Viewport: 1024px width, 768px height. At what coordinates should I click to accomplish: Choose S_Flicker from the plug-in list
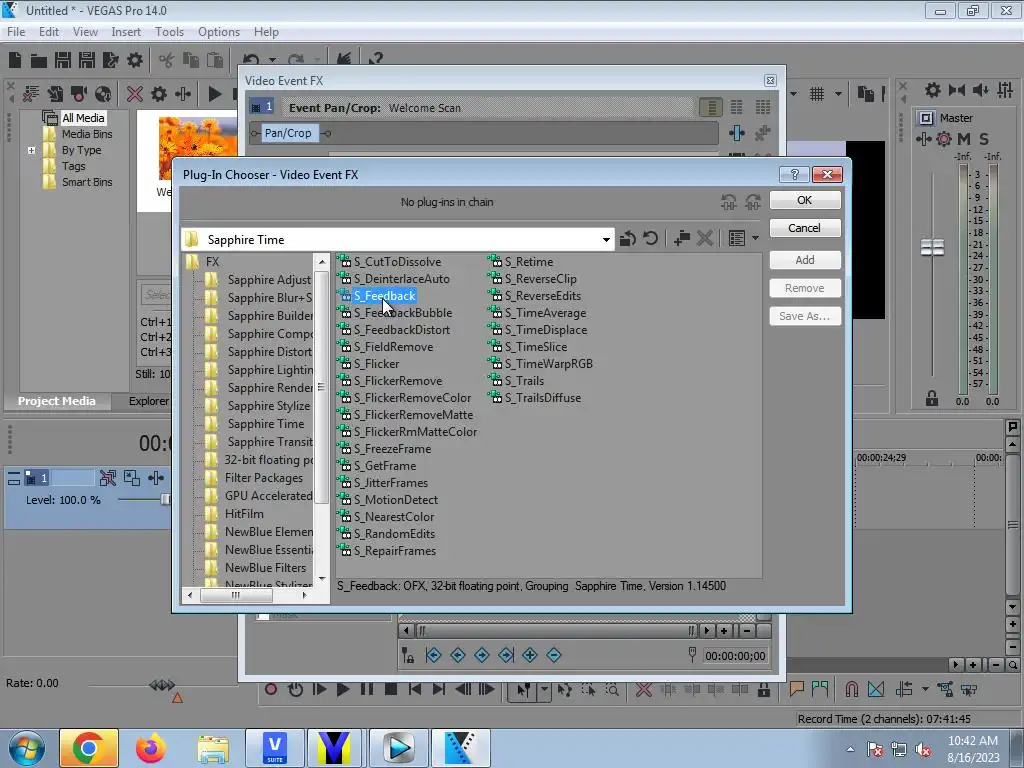pyautogui.click(x=368, y=364)
